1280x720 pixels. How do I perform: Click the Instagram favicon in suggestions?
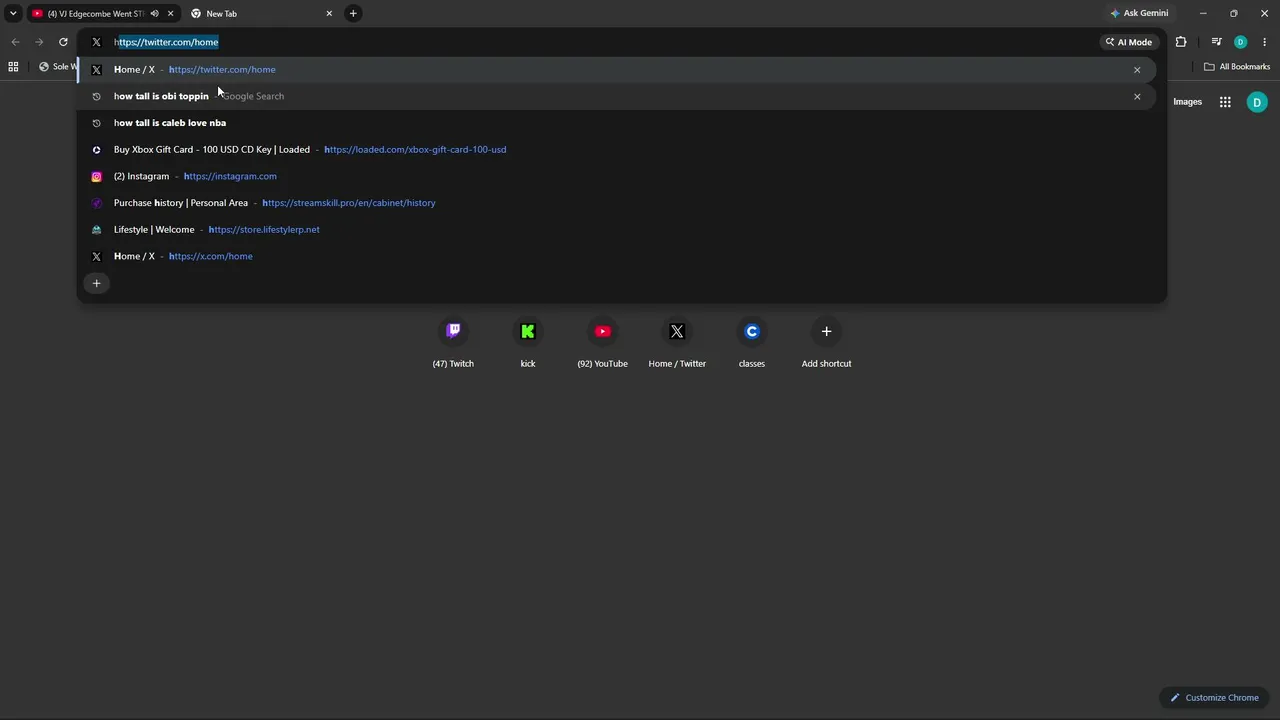tap(96, 176)
